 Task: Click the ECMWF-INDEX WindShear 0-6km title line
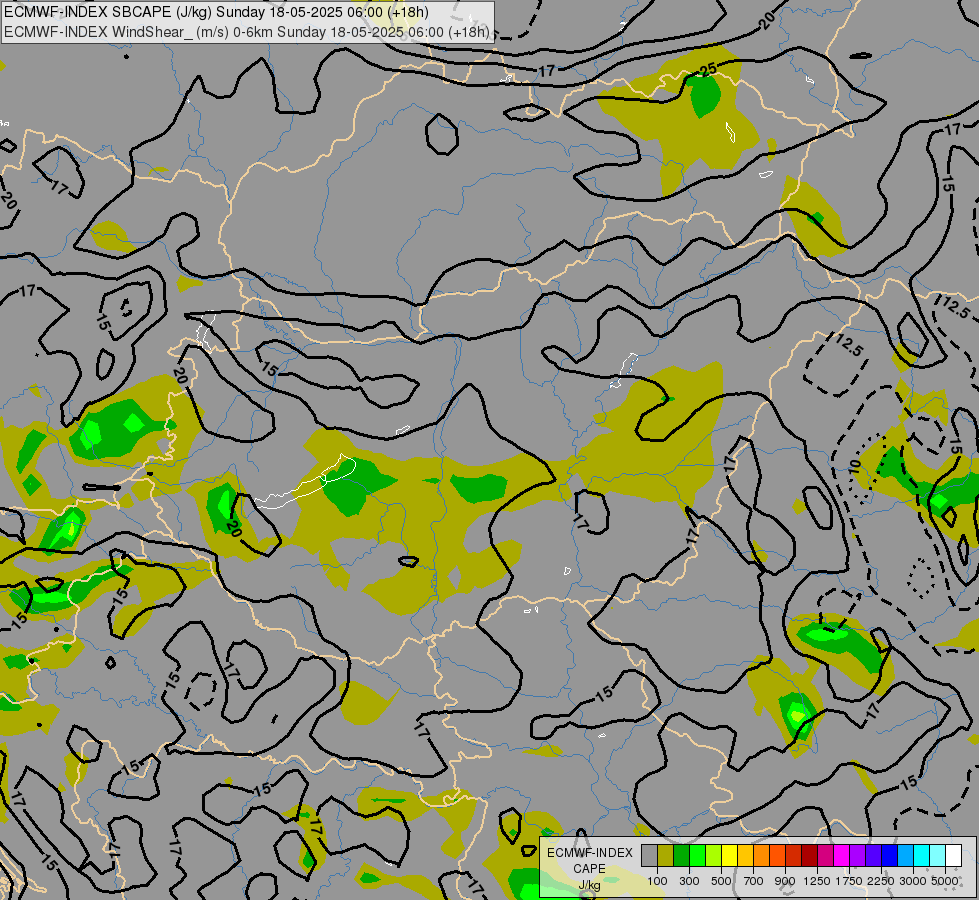(247, 32)
